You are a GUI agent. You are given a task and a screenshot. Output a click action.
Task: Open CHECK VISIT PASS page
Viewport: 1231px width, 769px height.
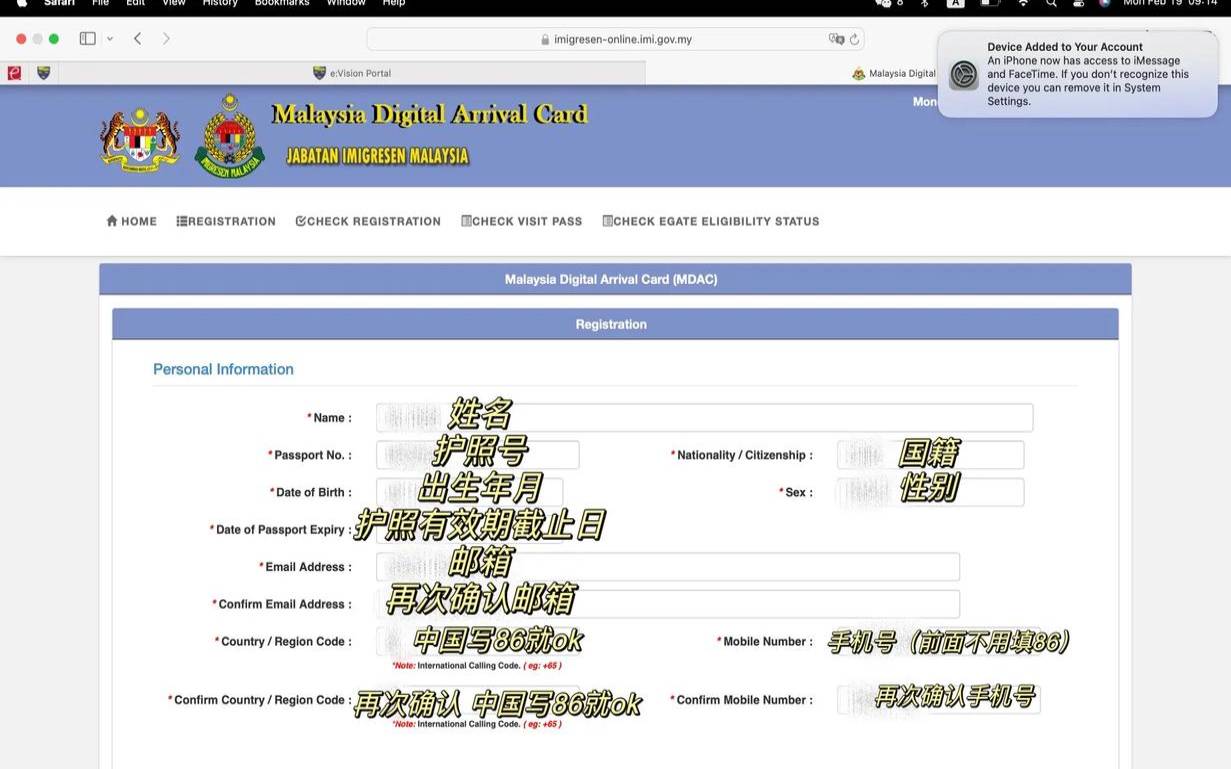[521, 221]
